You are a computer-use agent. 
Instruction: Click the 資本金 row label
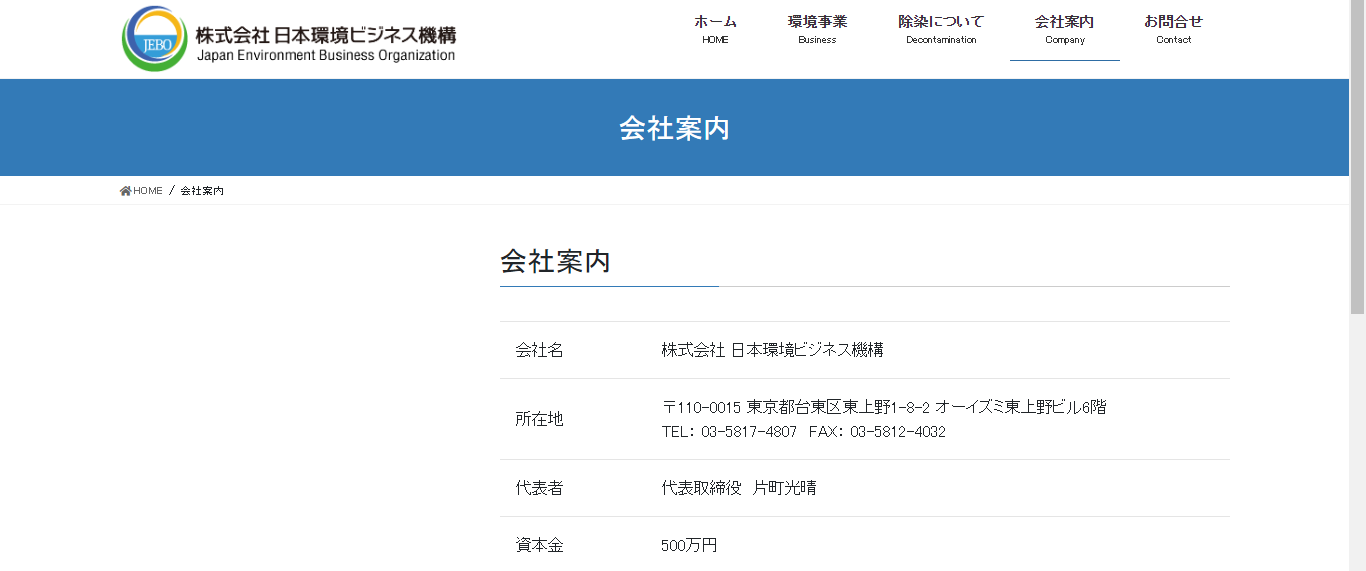[539, 545]
